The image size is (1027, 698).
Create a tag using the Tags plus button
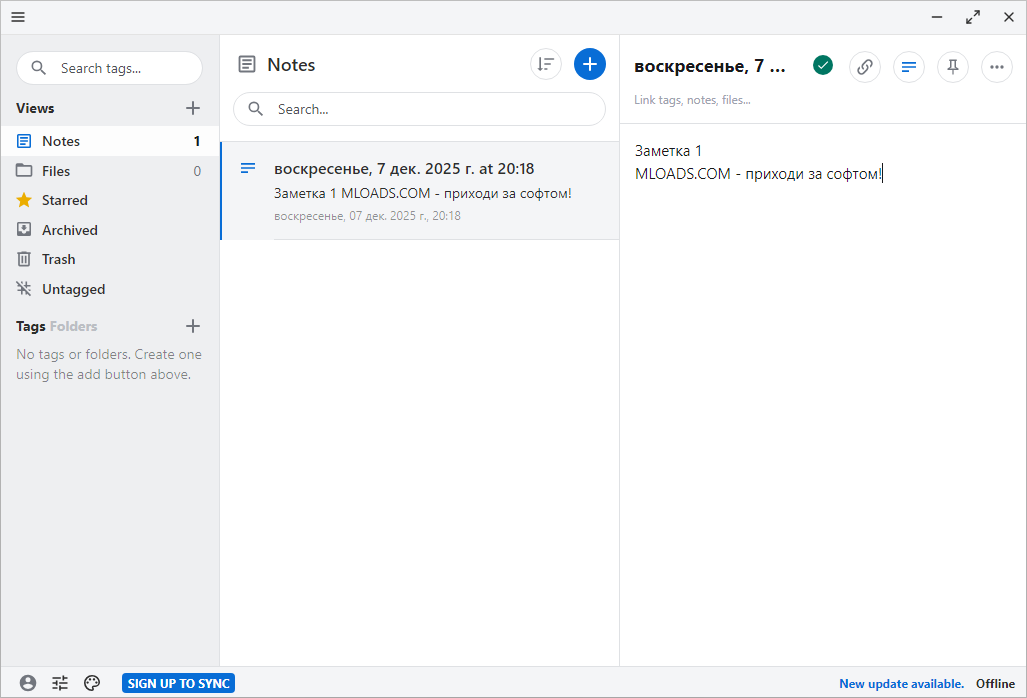pyautogui.click(x=192, y=326)
